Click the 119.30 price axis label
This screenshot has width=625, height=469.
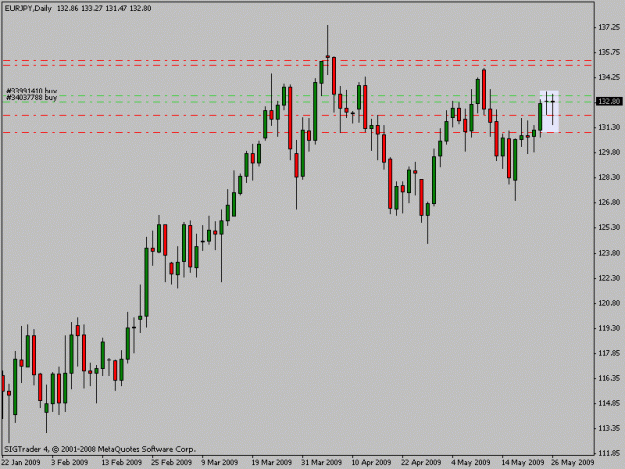click(609, 328)
